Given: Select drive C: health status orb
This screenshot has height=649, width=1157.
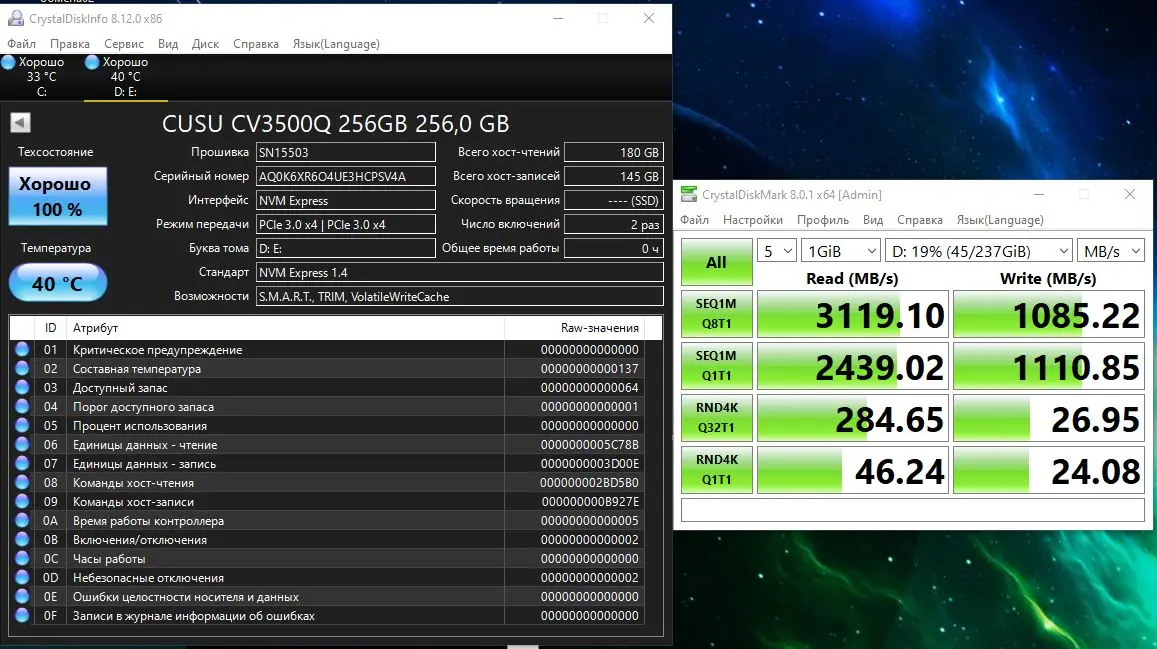Looking at the screenshot, I should tap(9, 63).
